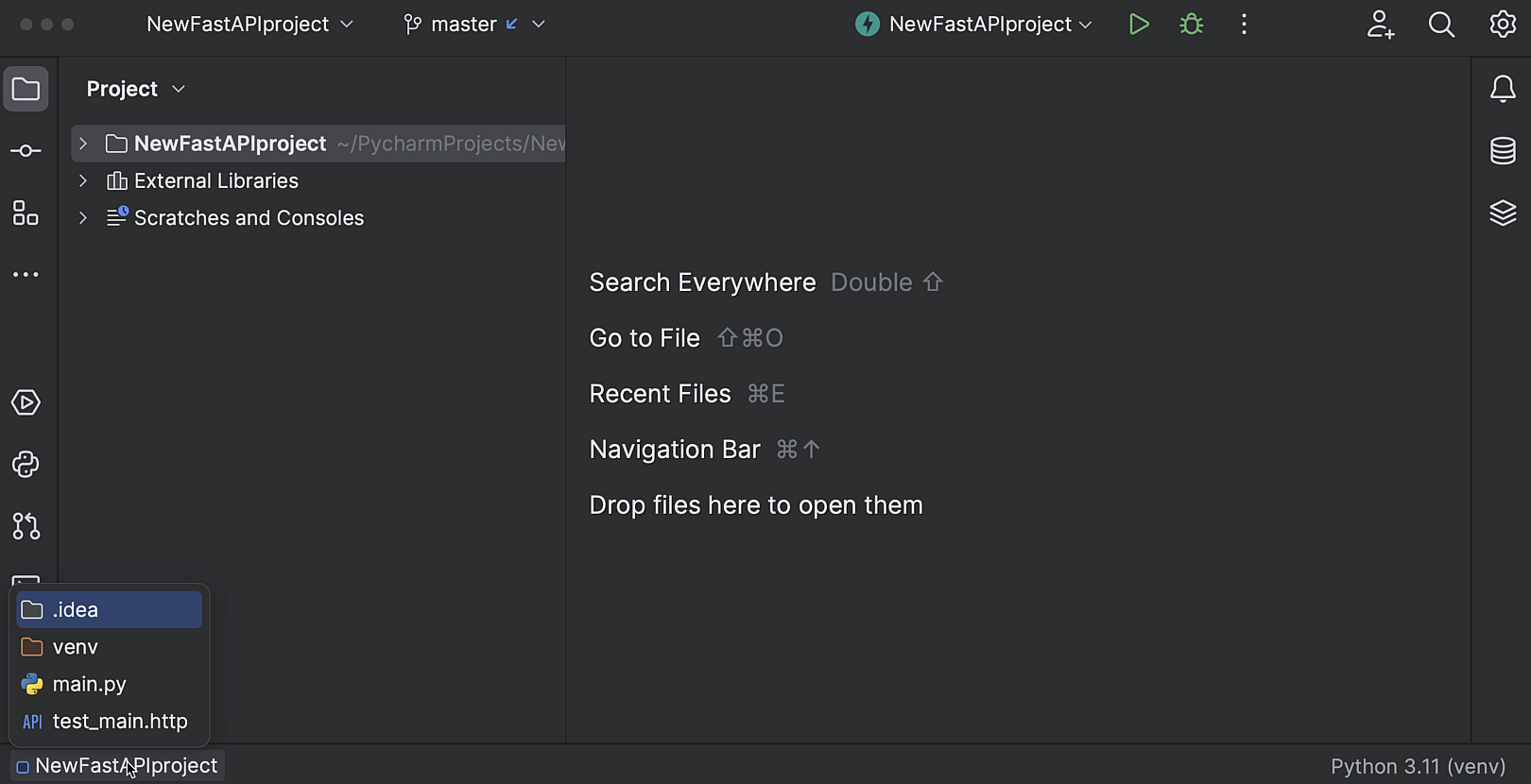Open the Database tool window
The image size is (1531, 784).
(1503, 151)
